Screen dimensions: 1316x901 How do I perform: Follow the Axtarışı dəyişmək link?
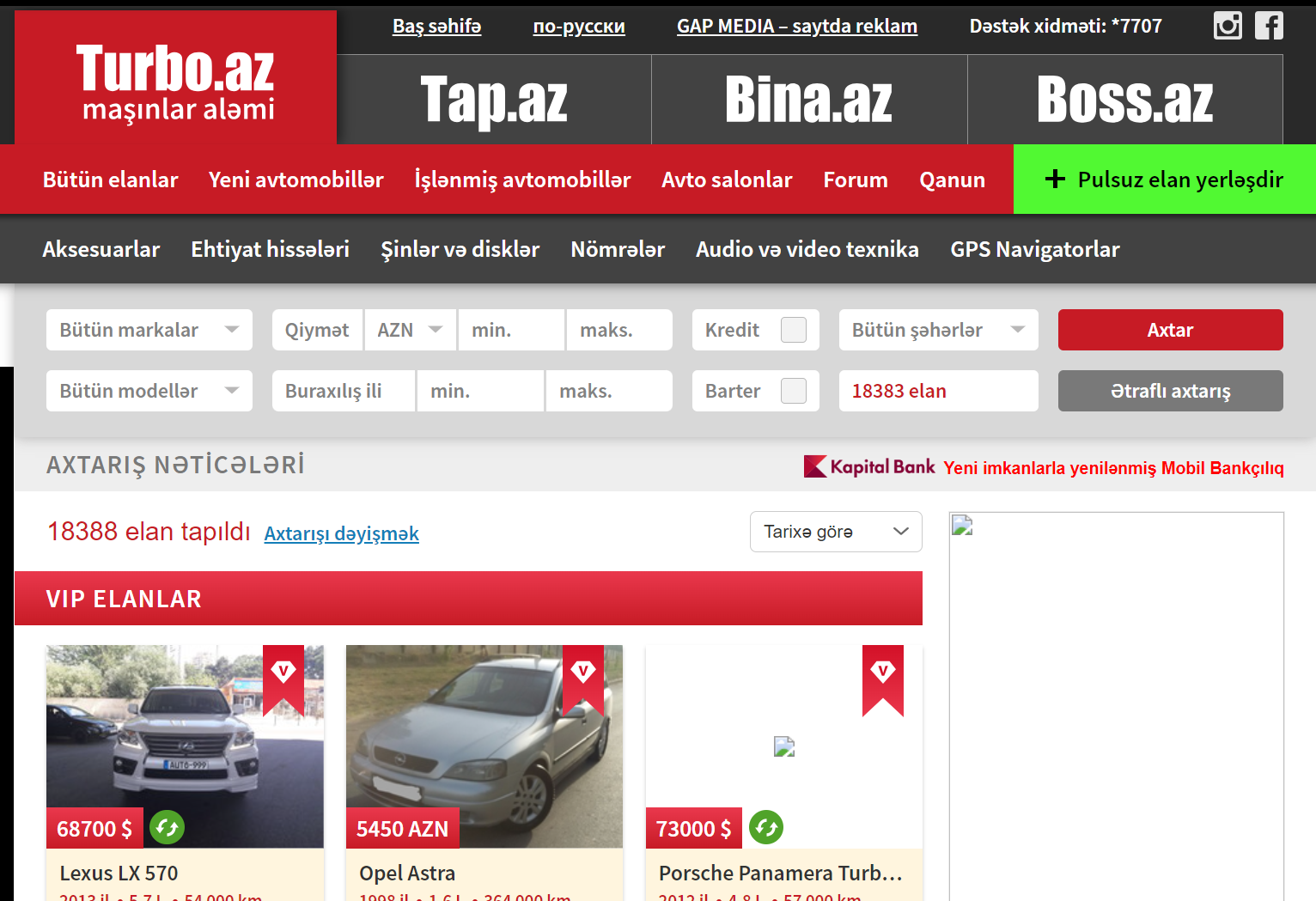(342, 533)
